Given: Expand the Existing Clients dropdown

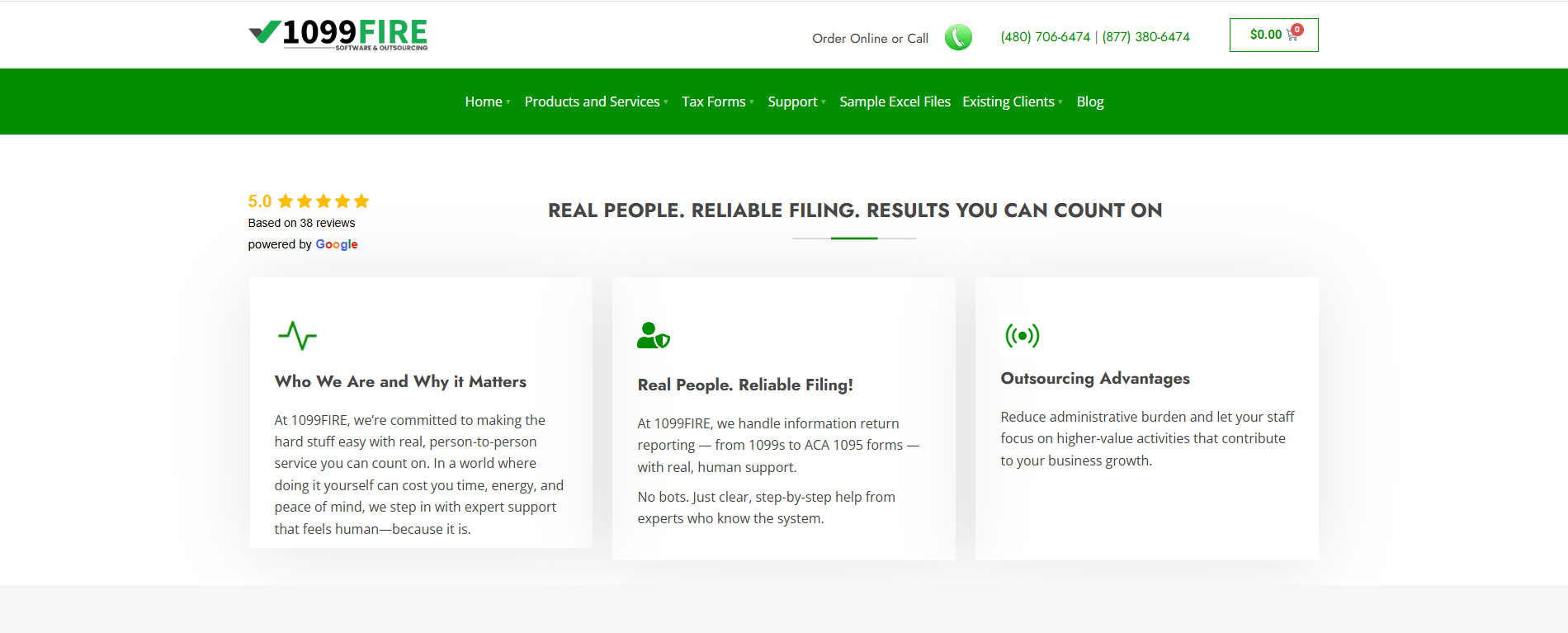Looking at the screenshot, I should 1012,102.
